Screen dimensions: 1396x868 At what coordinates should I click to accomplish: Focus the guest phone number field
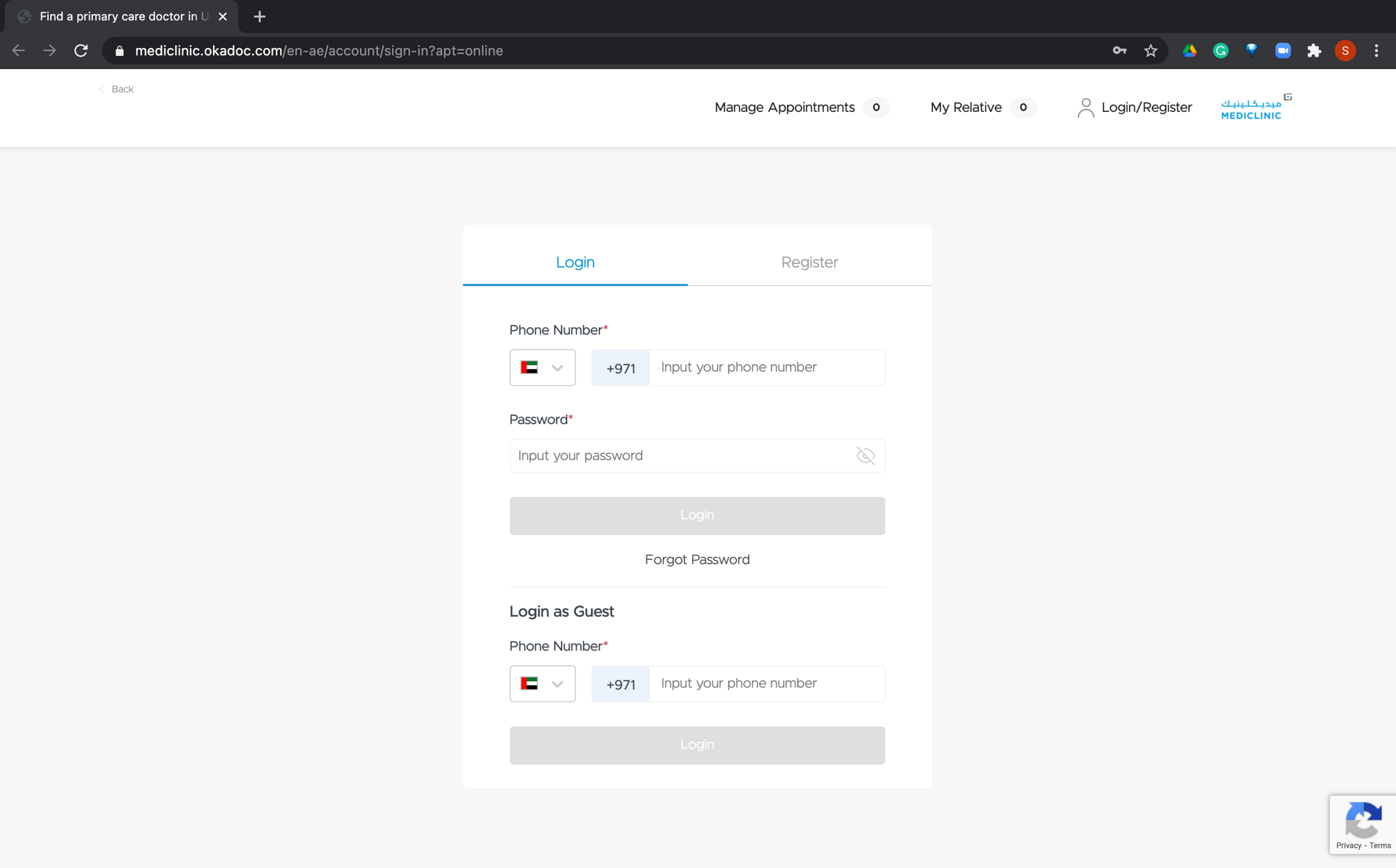pos(766,684)
